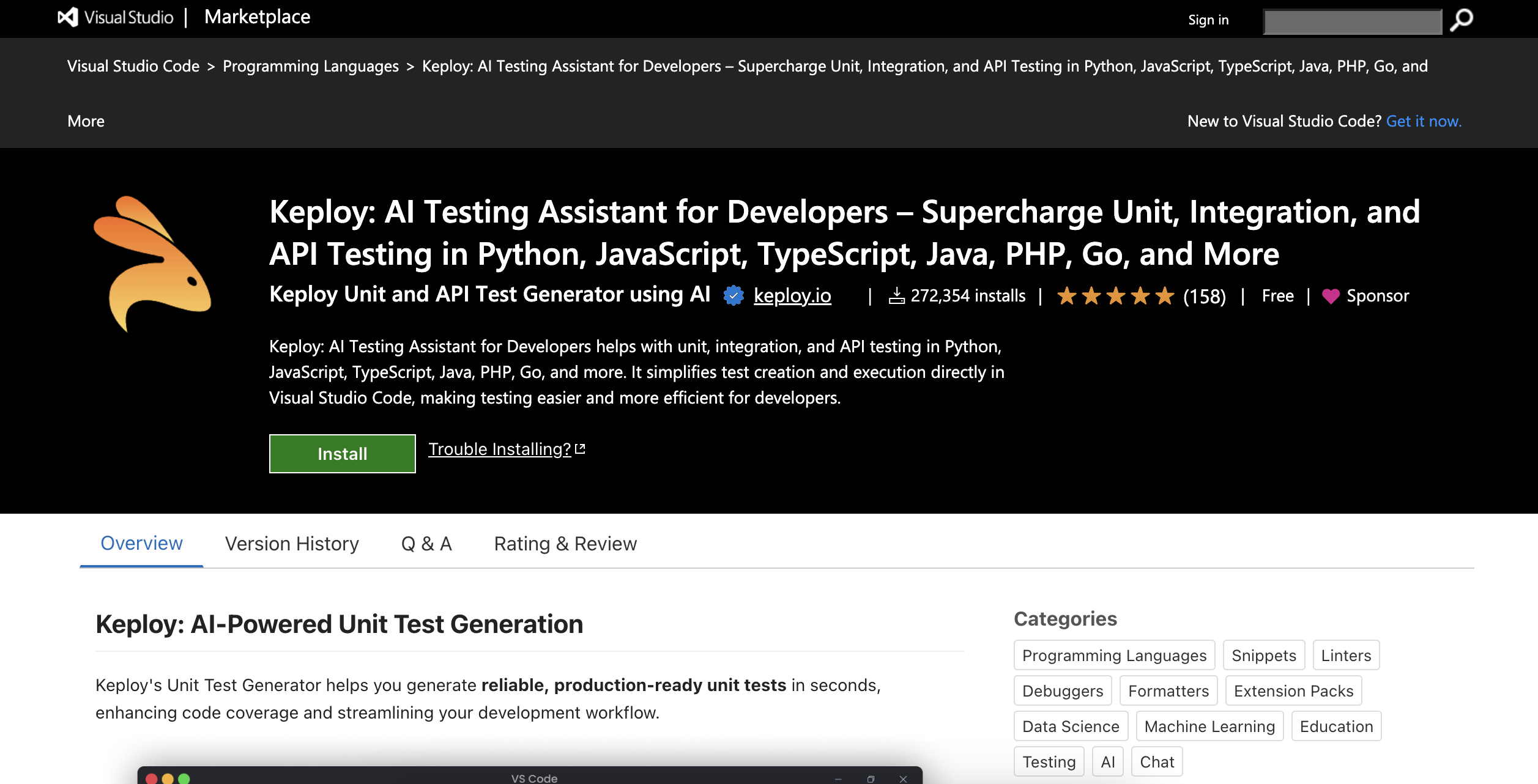Click the Extension Packs category tag
Viewport: 1538px width, 784px height.
coord(1293,691)
